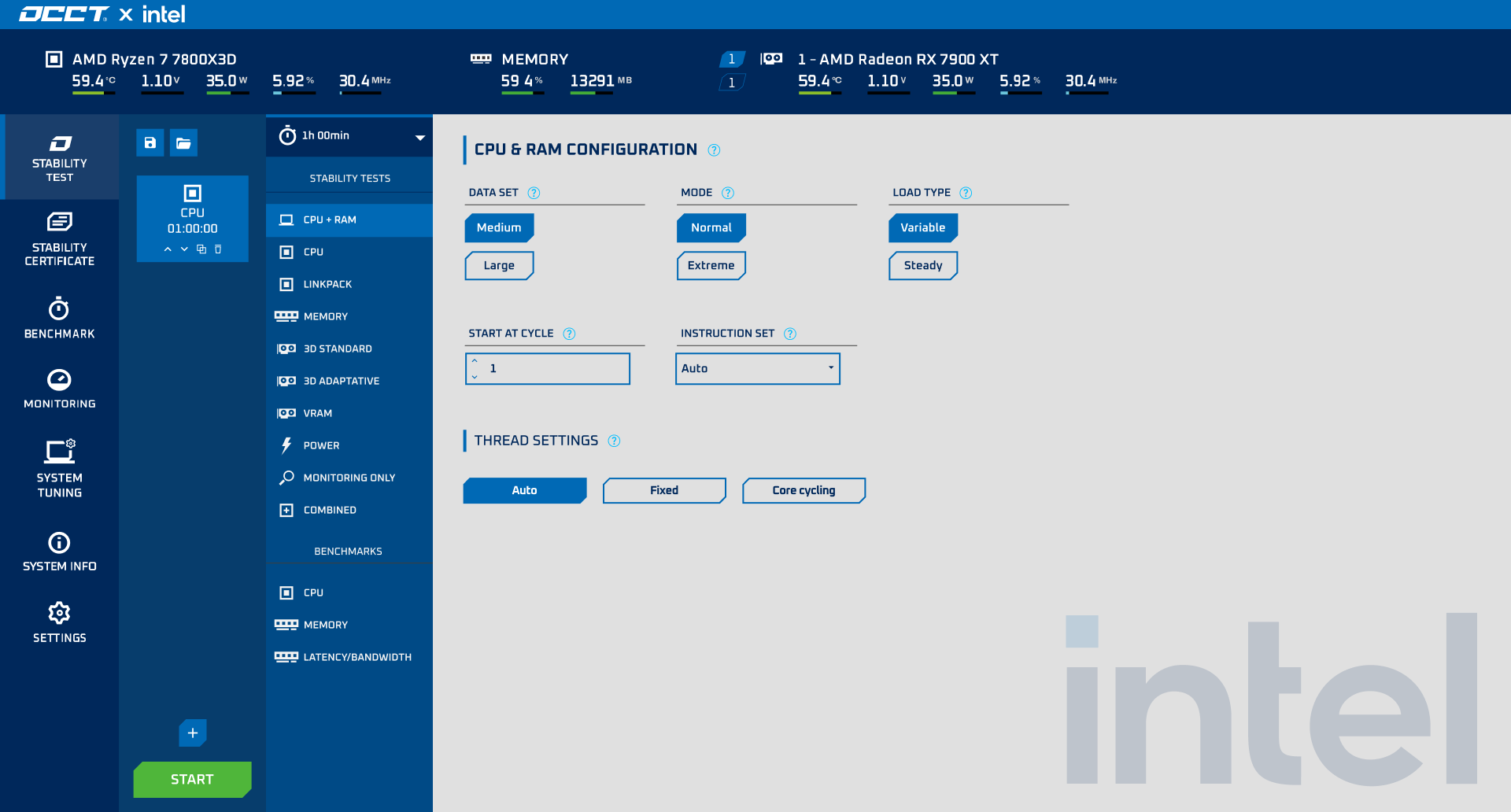The height and width of the screenshot is (812, 1511).
Task: Select the CPU benchmark
Action: click(x=349, y=593)
